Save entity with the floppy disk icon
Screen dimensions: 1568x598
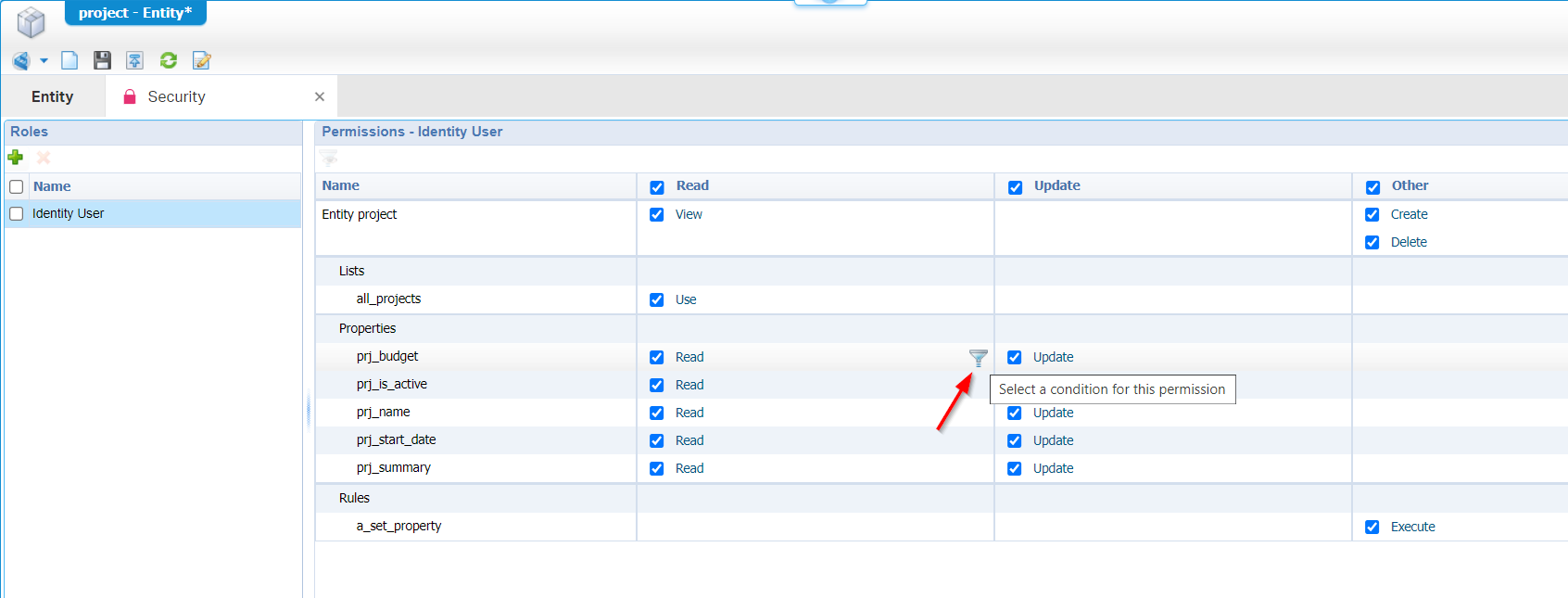point(102,61)
